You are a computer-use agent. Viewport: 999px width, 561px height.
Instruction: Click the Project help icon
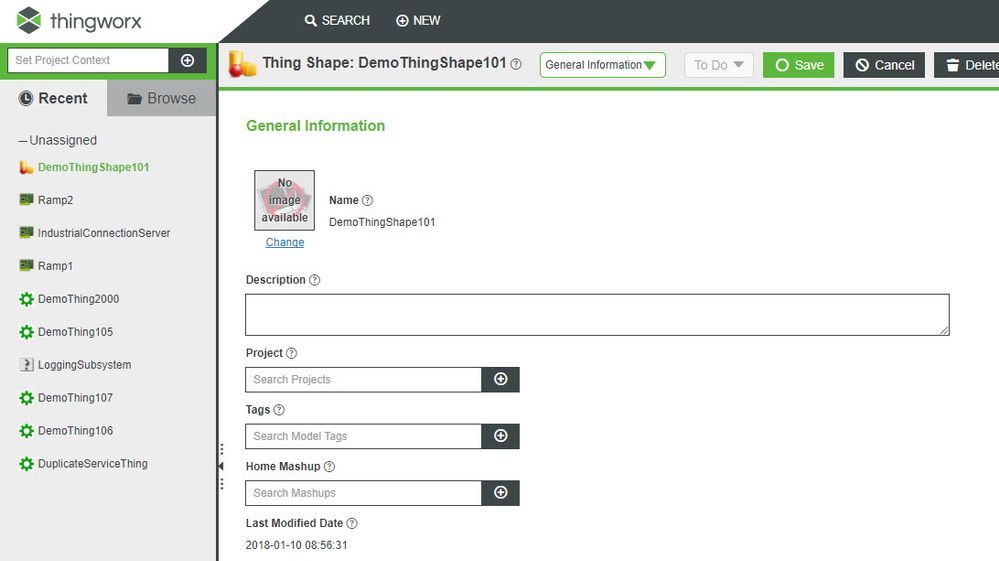coord(291,353)
